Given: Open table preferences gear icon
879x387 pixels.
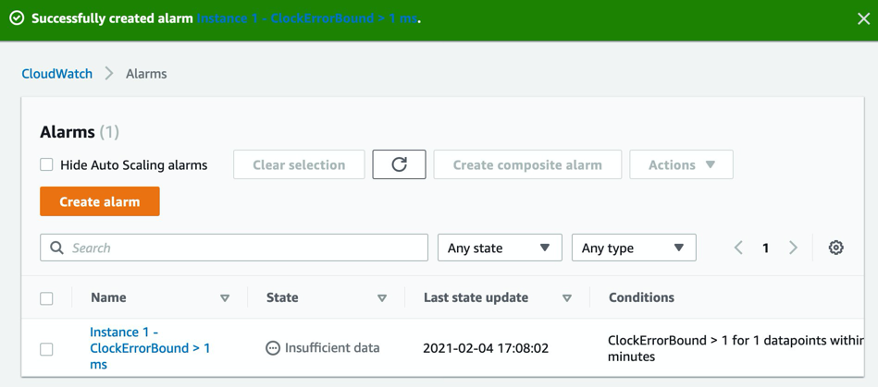Looking at the screenshot, I should pos(836,247).
